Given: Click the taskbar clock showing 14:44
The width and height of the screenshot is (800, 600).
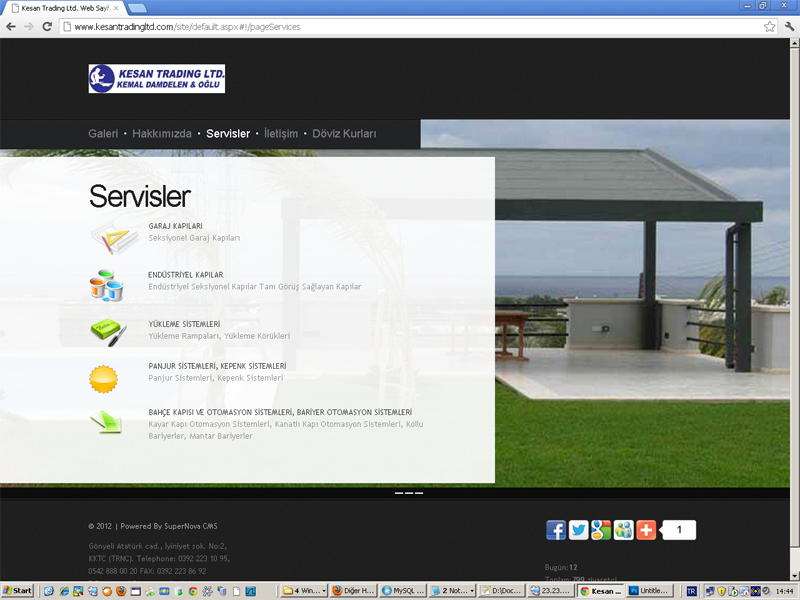Looking at the screenshot, I should [784, 591].
